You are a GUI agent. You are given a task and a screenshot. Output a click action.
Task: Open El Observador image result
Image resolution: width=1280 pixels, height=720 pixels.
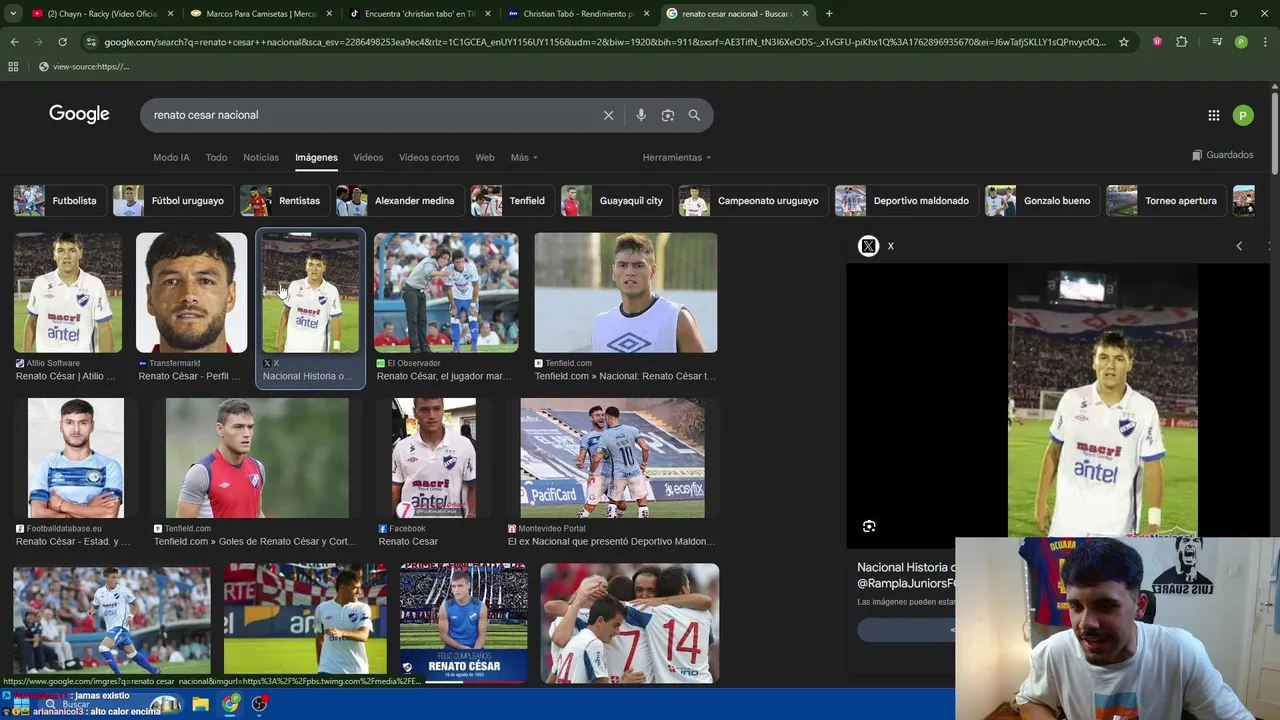point(446,293)
